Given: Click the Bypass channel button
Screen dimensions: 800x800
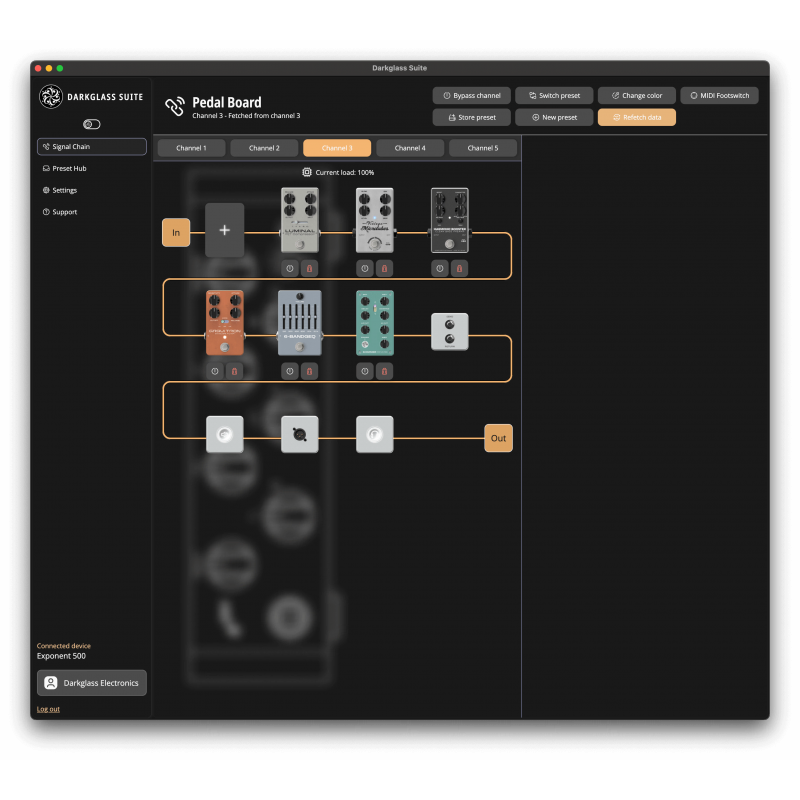Looking at the screenshot, I should (472, 95).
